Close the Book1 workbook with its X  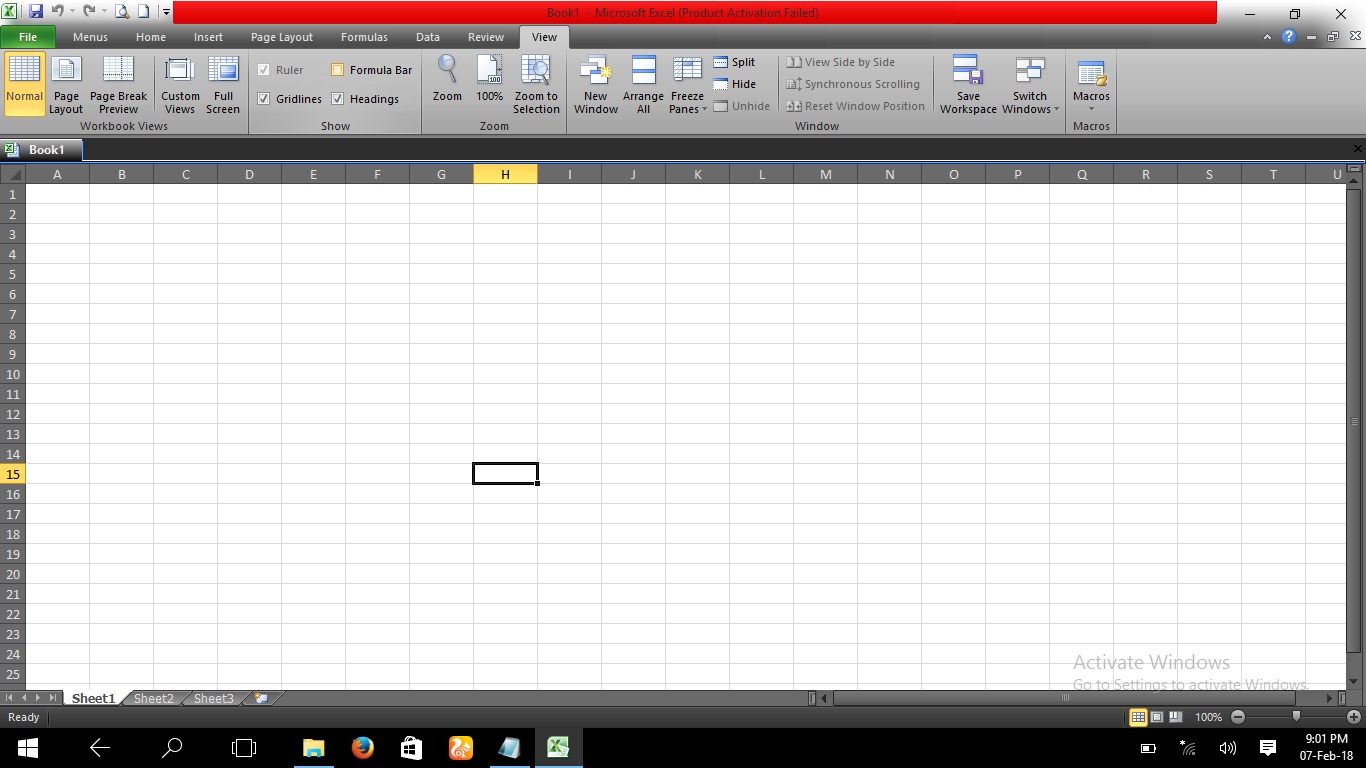(x=1357, y=149)
